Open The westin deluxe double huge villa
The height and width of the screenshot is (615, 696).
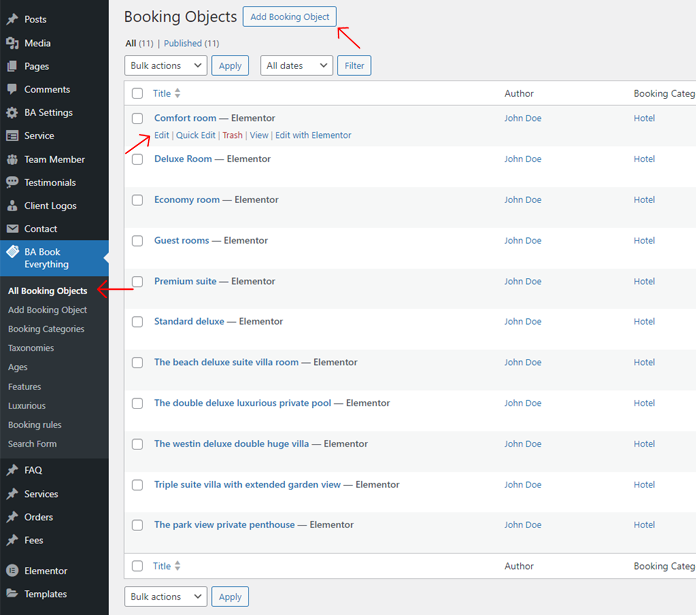click(x=231, y=444)
